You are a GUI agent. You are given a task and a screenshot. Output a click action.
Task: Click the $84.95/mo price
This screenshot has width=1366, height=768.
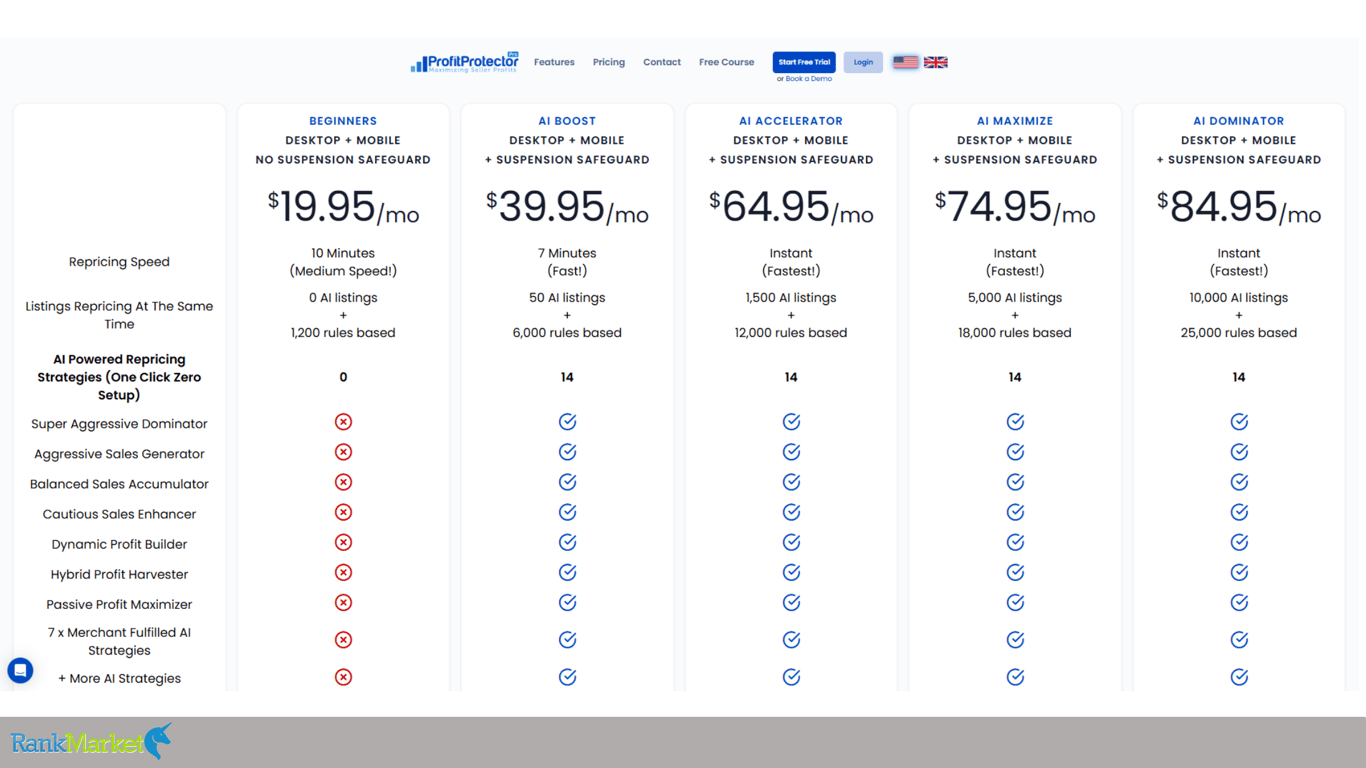coord(1239,207)
